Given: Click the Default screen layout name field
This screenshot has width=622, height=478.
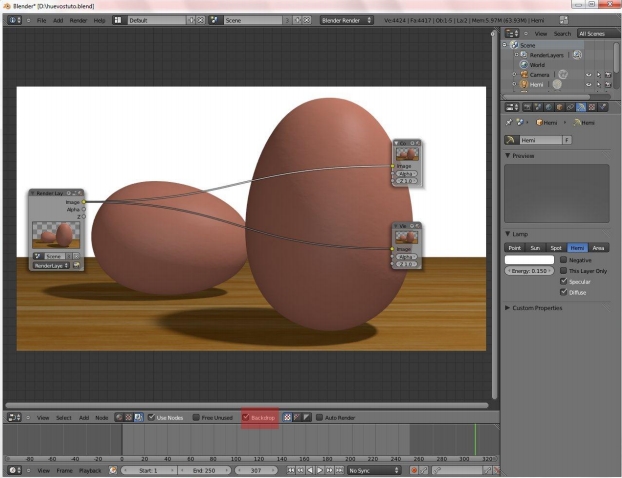Looking at the screenshot, I should 157,20.
